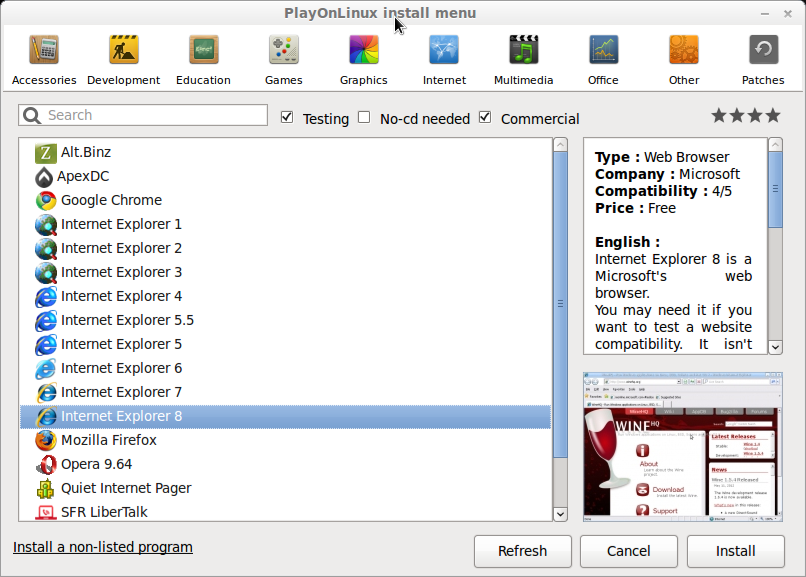This screenshot has height=577, width=806.
Task: Click the Internet Explorer 5.5 icon
Action: pos(46,321)
